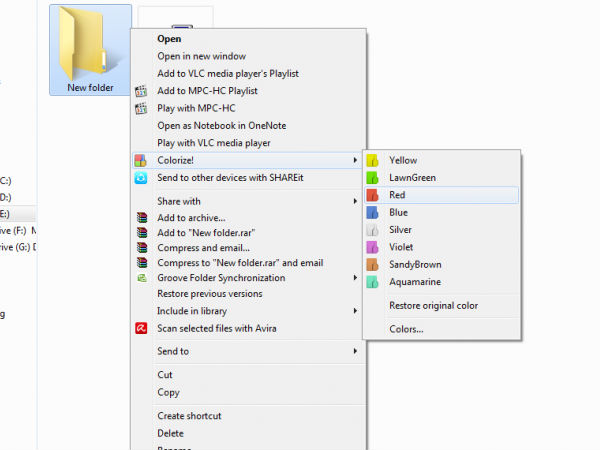Click the violet folder color icon

tap(372, 247)
